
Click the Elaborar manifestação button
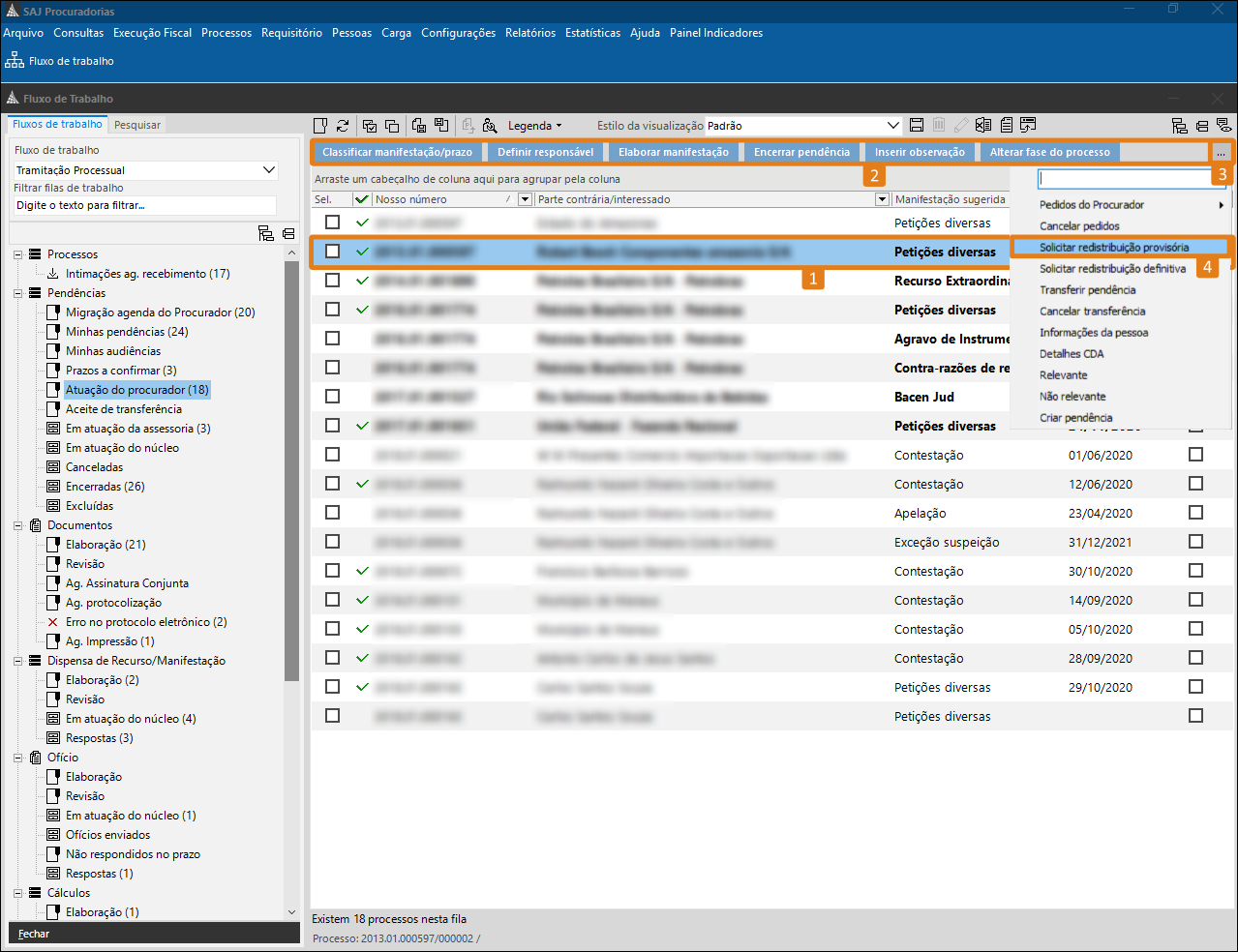(x=674, y=152)
